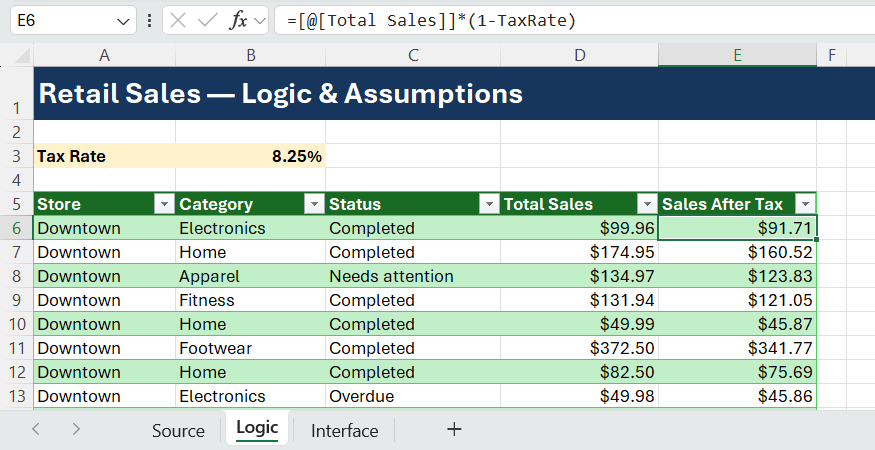Viewport: 875px width, 450px height.
Task: Click the Apparel category cell
Action: coord(251,276)
